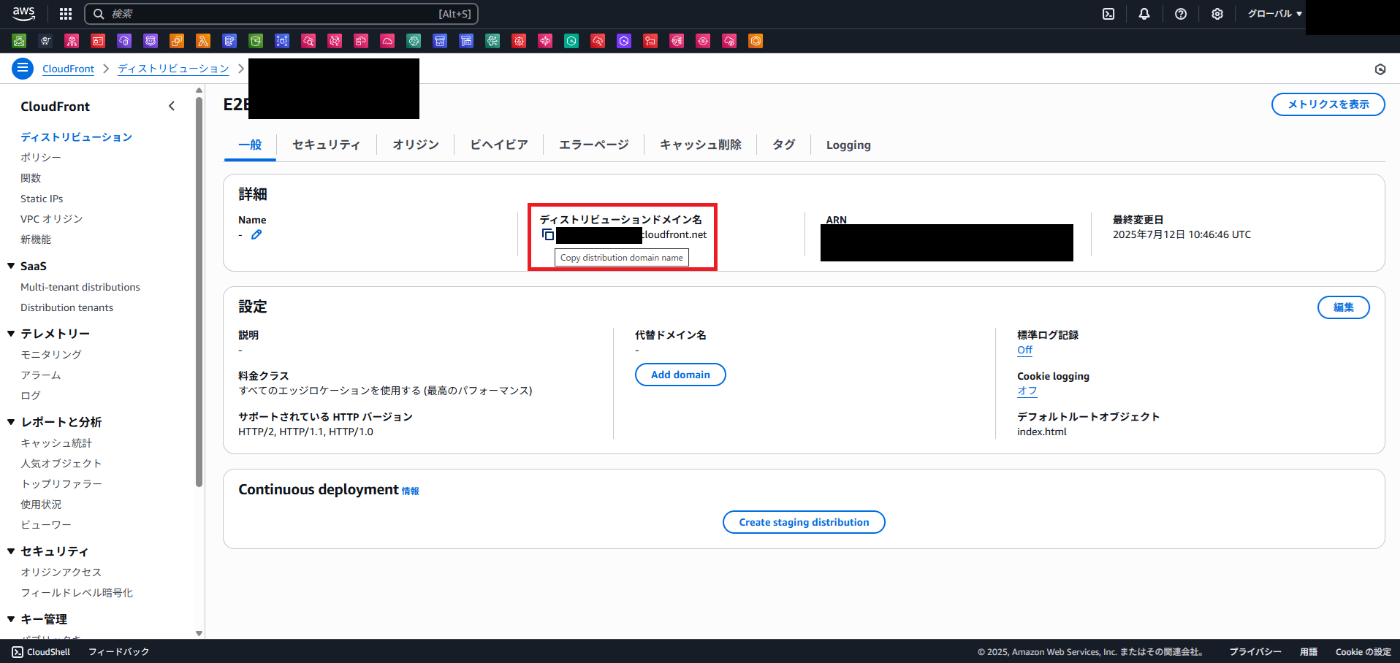Collapse the キー管理 sidebar section
Screen dimensions: 1400x663
pyautogui.click(x=11, y=619)
